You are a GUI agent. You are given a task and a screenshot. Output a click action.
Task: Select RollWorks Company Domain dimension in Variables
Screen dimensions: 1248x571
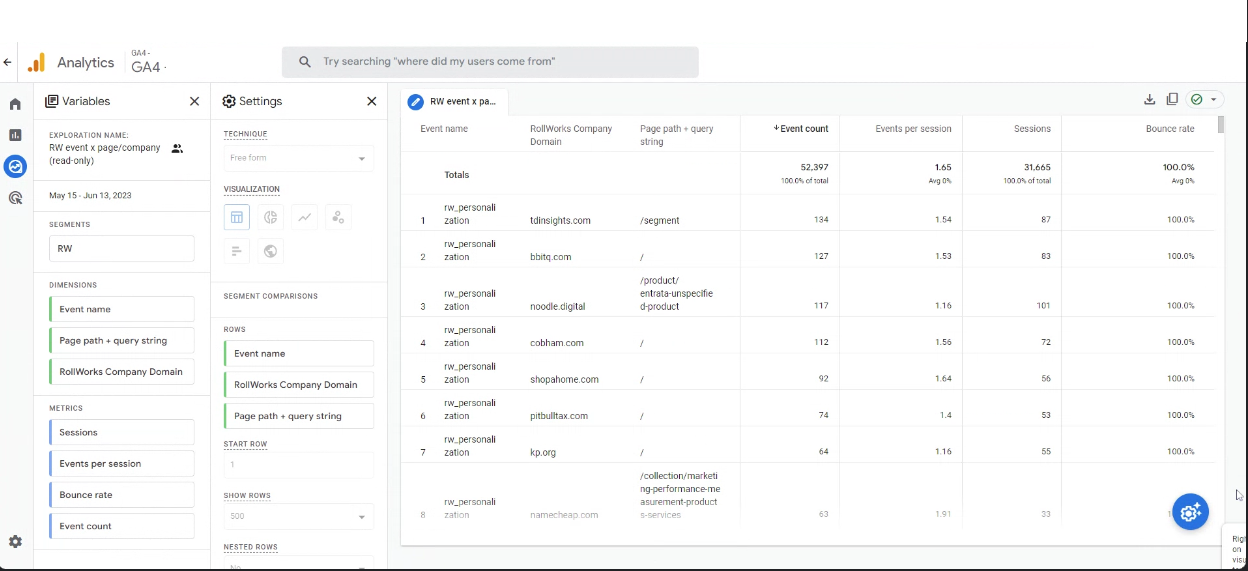(122, 371)
